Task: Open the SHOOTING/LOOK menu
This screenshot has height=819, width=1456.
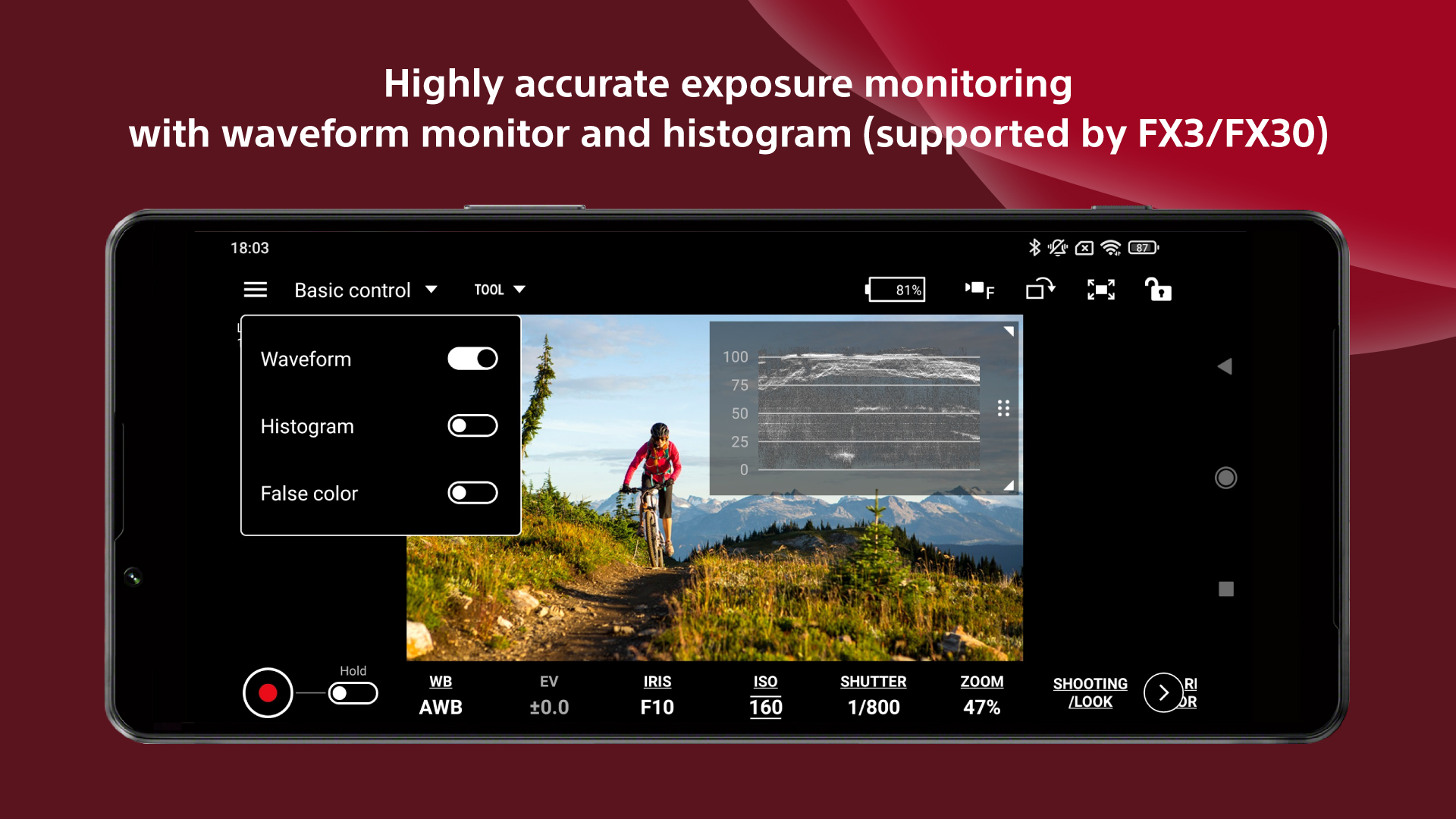Action: click(1090, 692)
